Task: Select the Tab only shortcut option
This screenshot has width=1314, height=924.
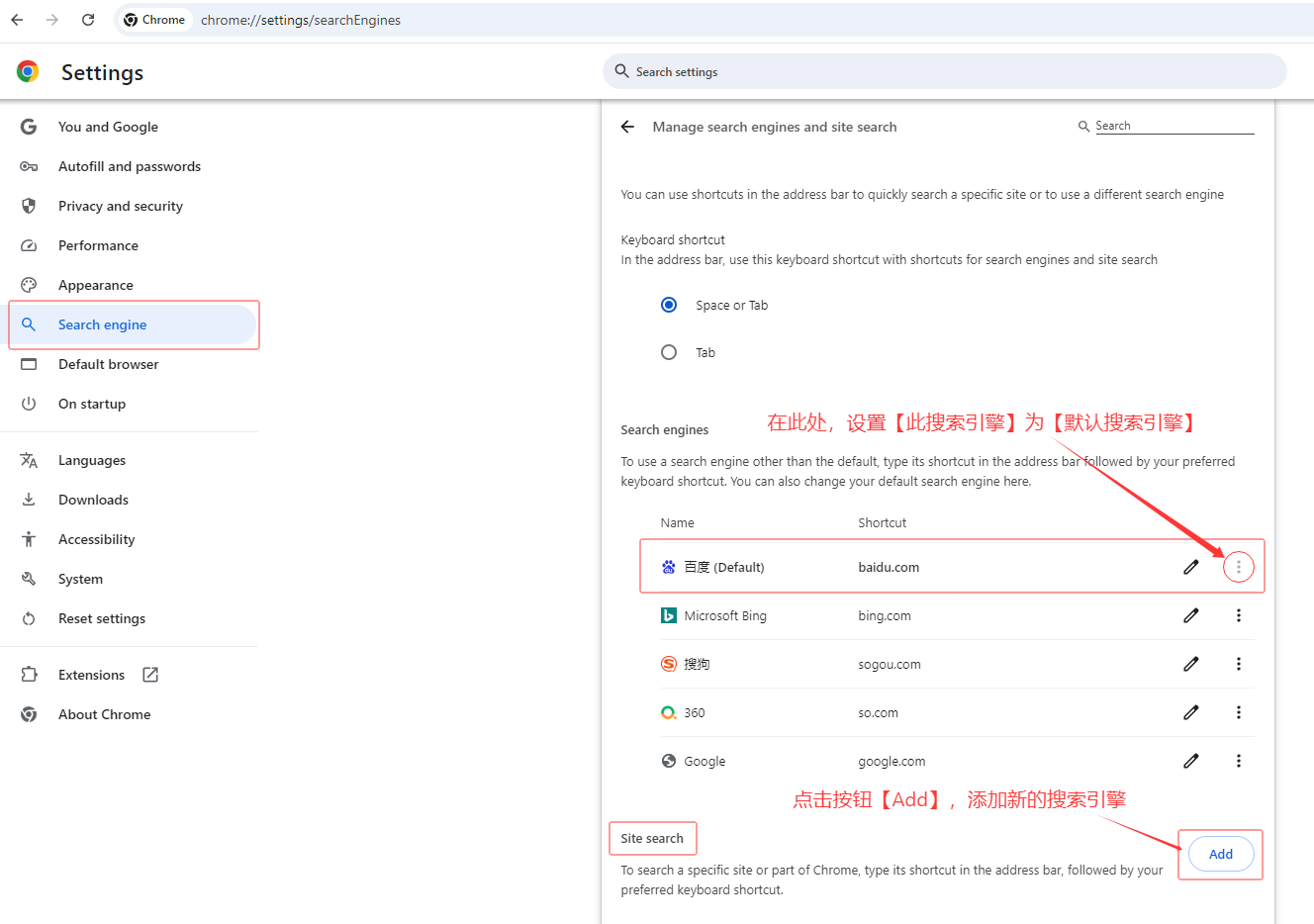Action: coord(669,352)
